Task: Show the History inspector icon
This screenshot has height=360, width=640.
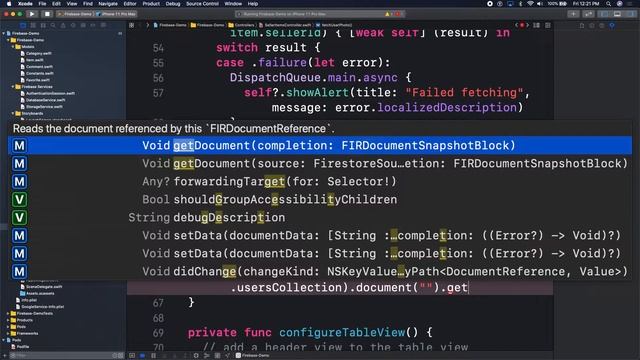Action: pyautogui.click(x=592, y=25)
